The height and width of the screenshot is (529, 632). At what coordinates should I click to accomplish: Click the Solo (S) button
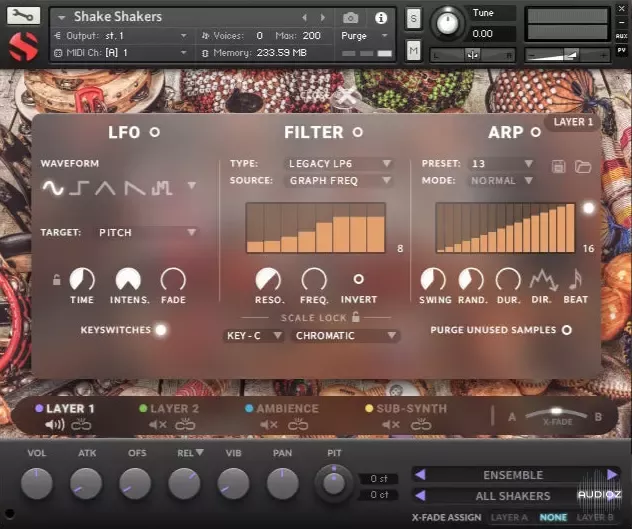tap(413, 19)
